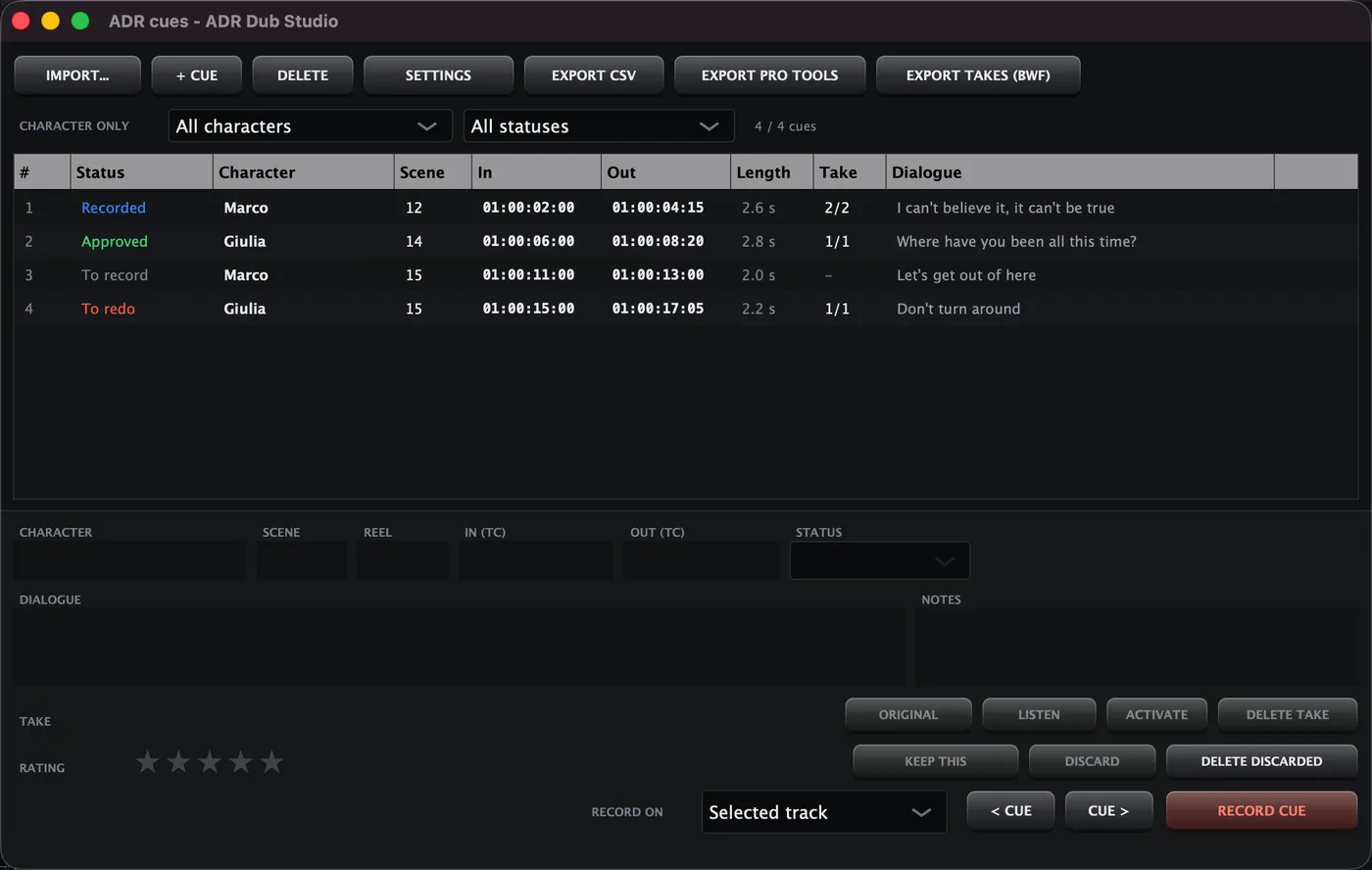This screenshot has width=1372, height=870.
Task: Click Delete Discarded takes button
Action: [1261, 761]
